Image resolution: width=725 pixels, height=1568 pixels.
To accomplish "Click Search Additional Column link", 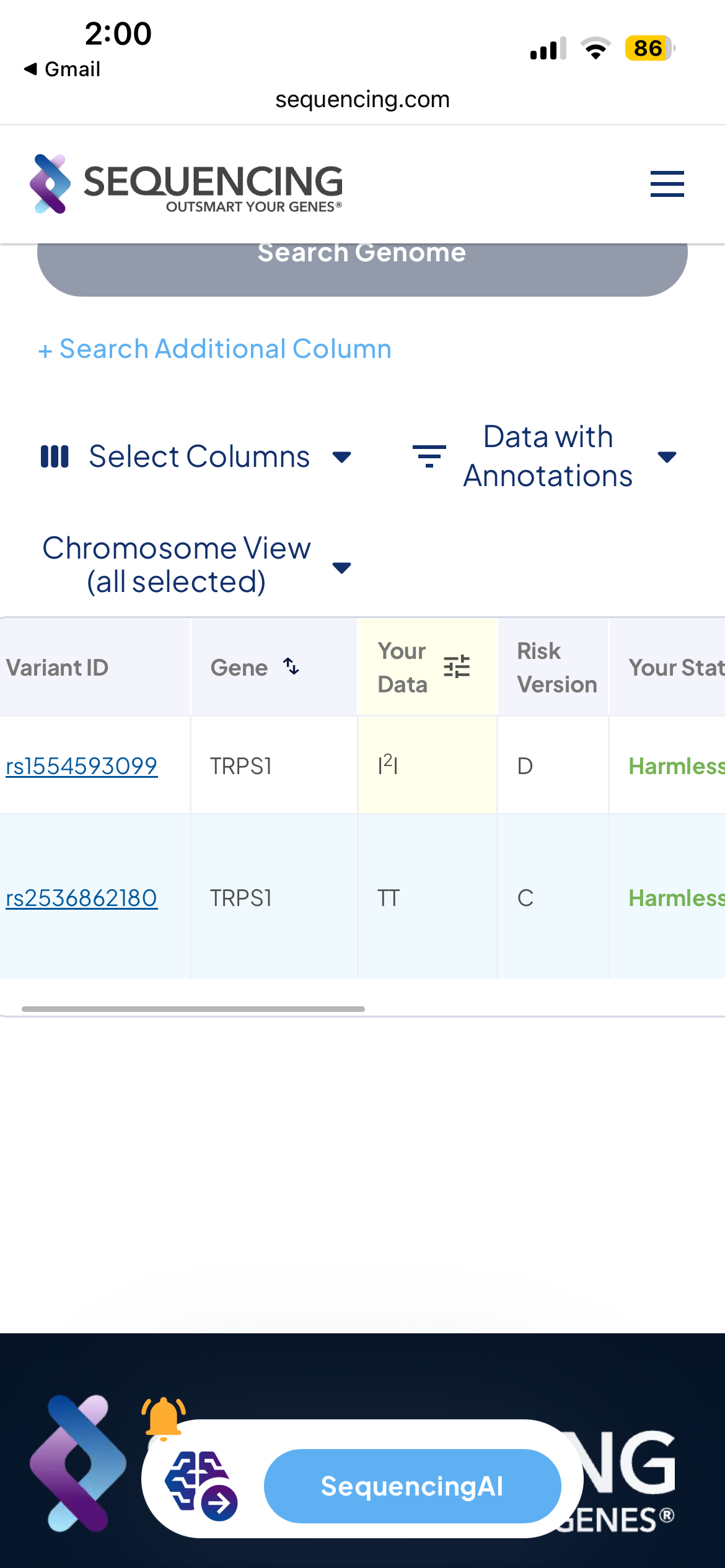I will tap(214, 349).
